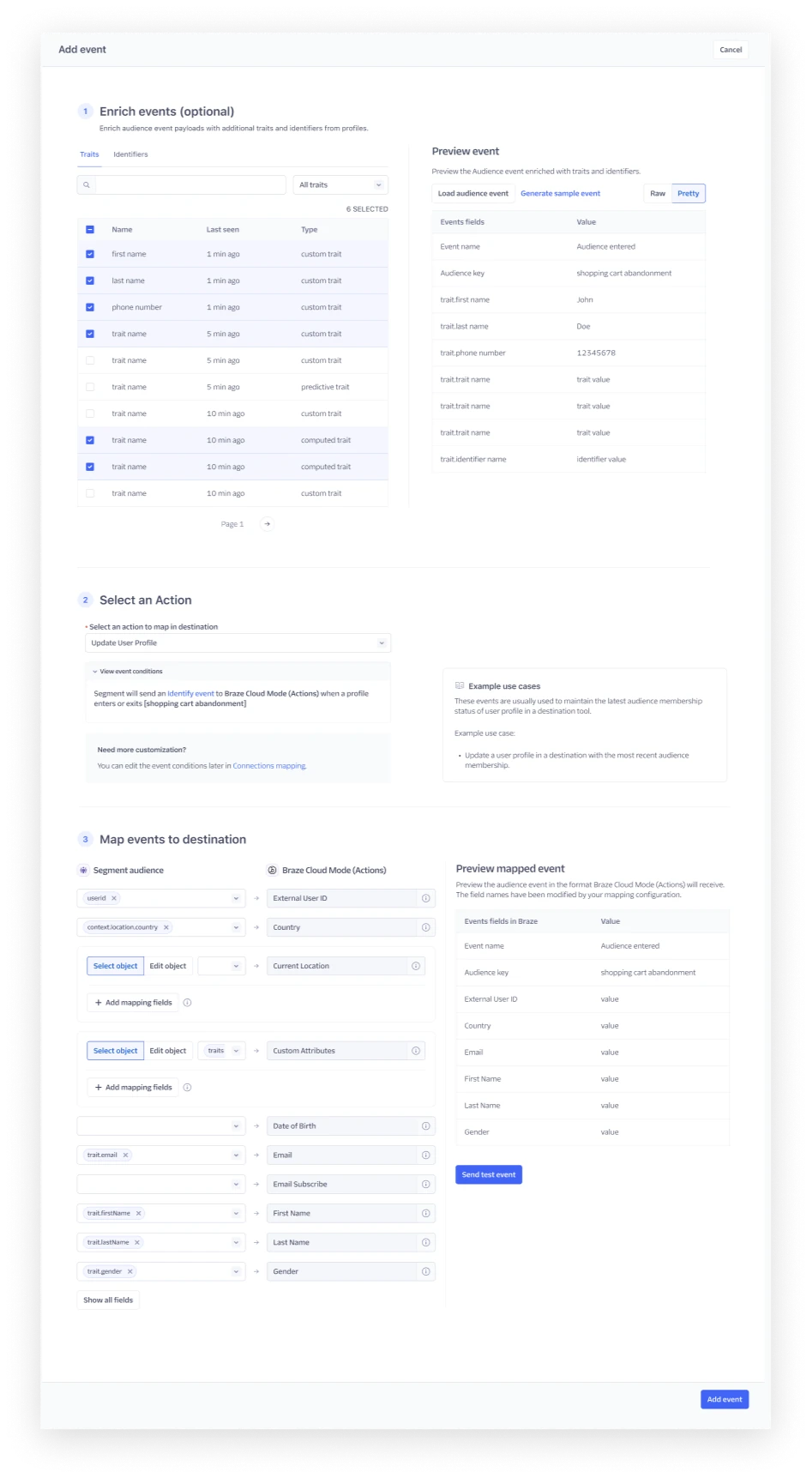Screen dimensions: 812x1478
Task: Open the Update User Profile action dropdown
Action: pyautogui.click(x=238, y=642)
